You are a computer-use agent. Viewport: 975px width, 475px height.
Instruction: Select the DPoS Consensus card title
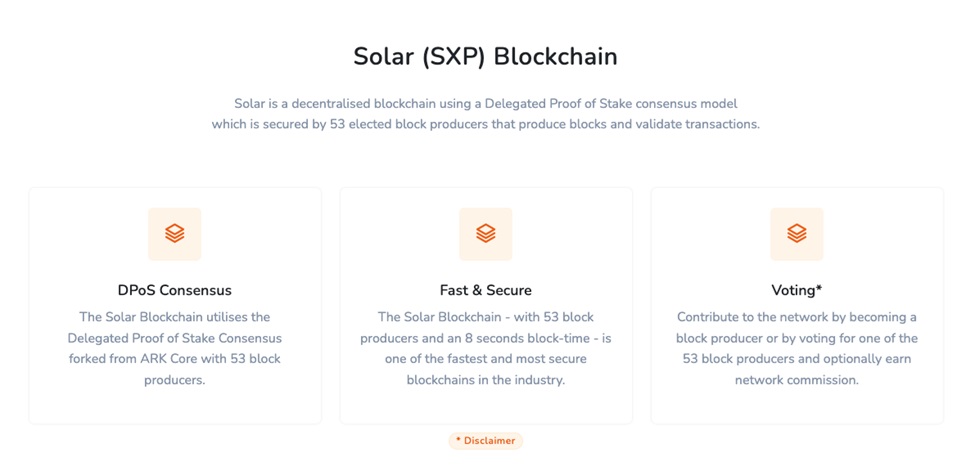175,290
